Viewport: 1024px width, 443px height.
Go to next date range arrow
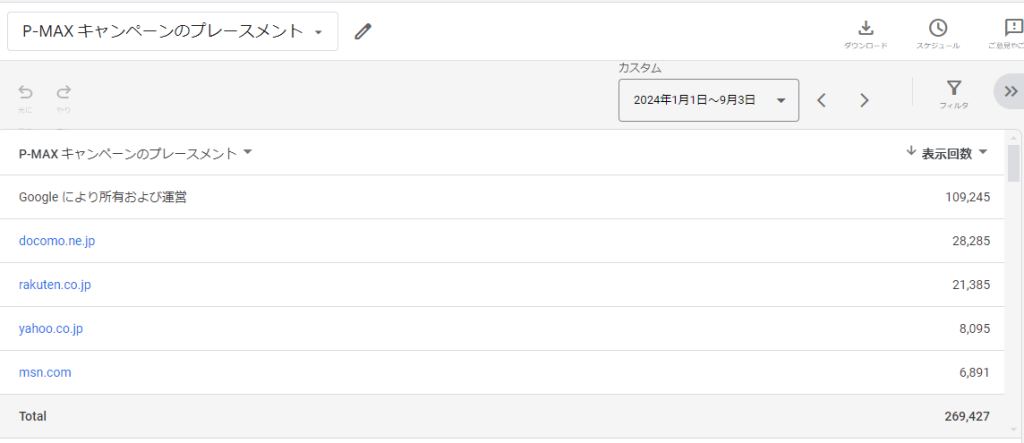(865, 100)
